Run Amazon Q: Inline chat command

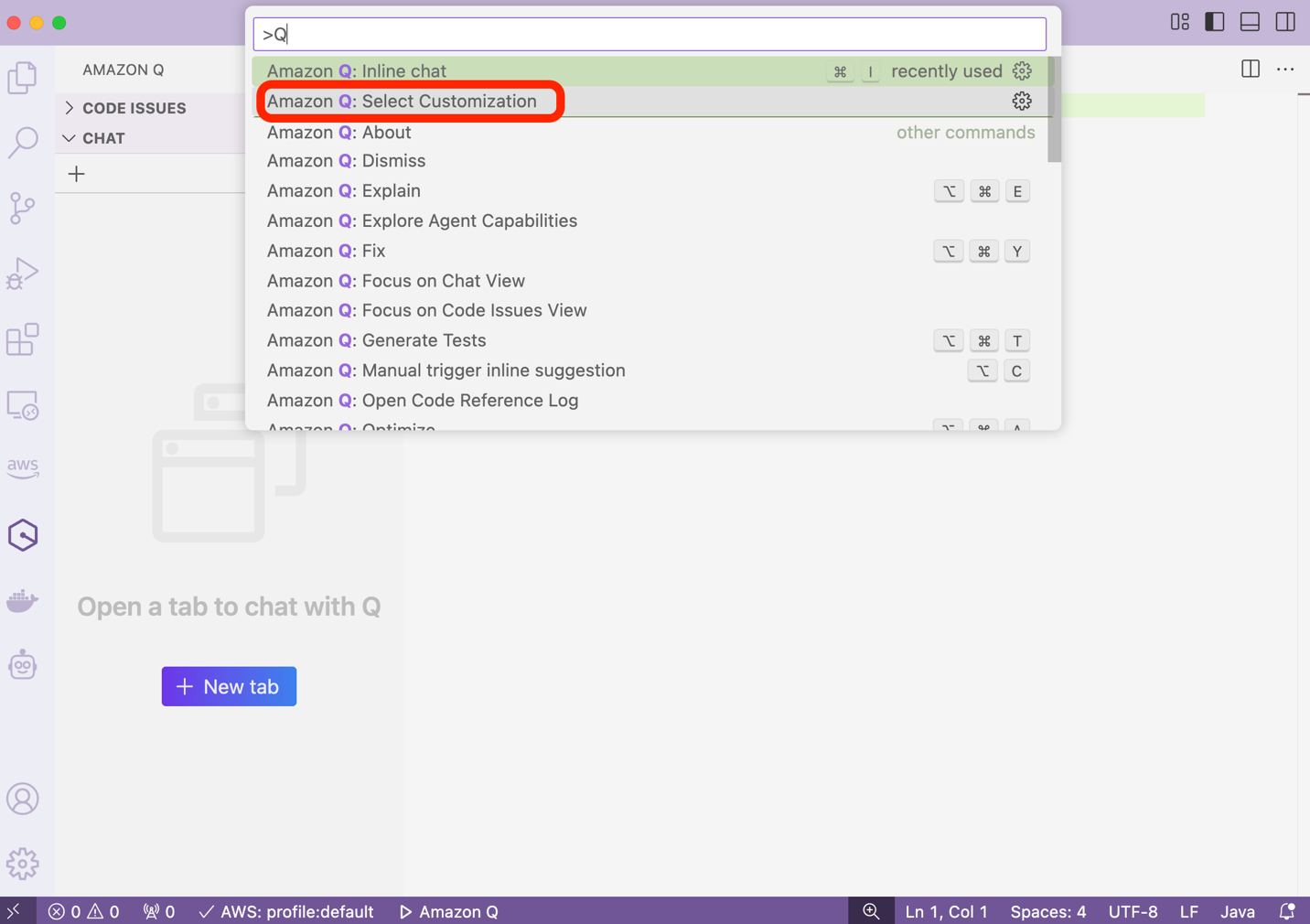click(650, 71)
